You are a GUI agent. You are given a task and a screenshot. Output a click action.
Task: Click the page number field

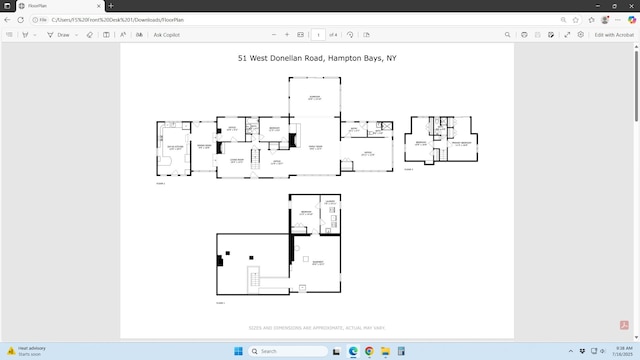[x=318, y=35]
